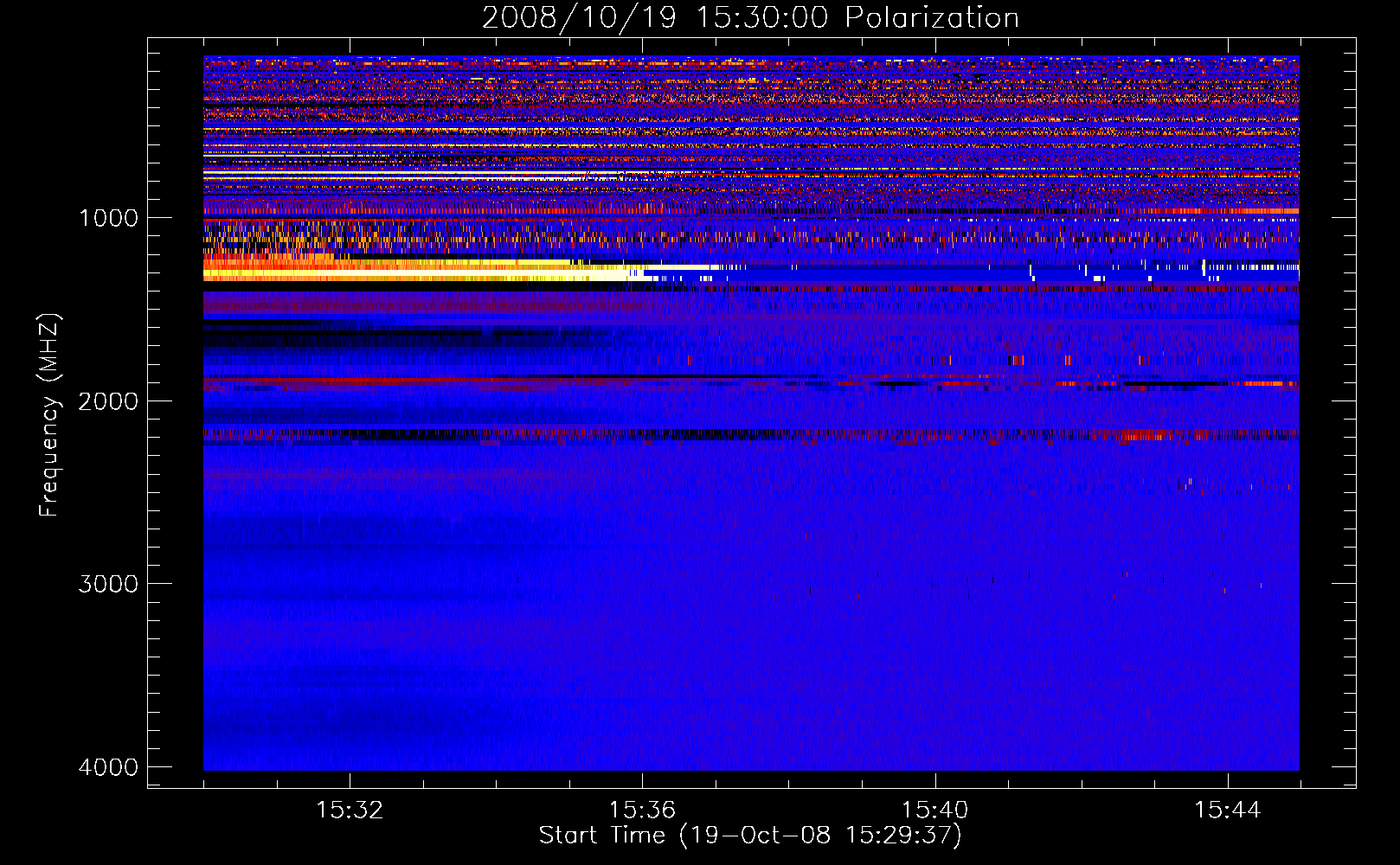
Task: Click the 'Start Time (19-Oct-08 15:29:37)' label
Action: pyautogui.click(x=750, y=836)
